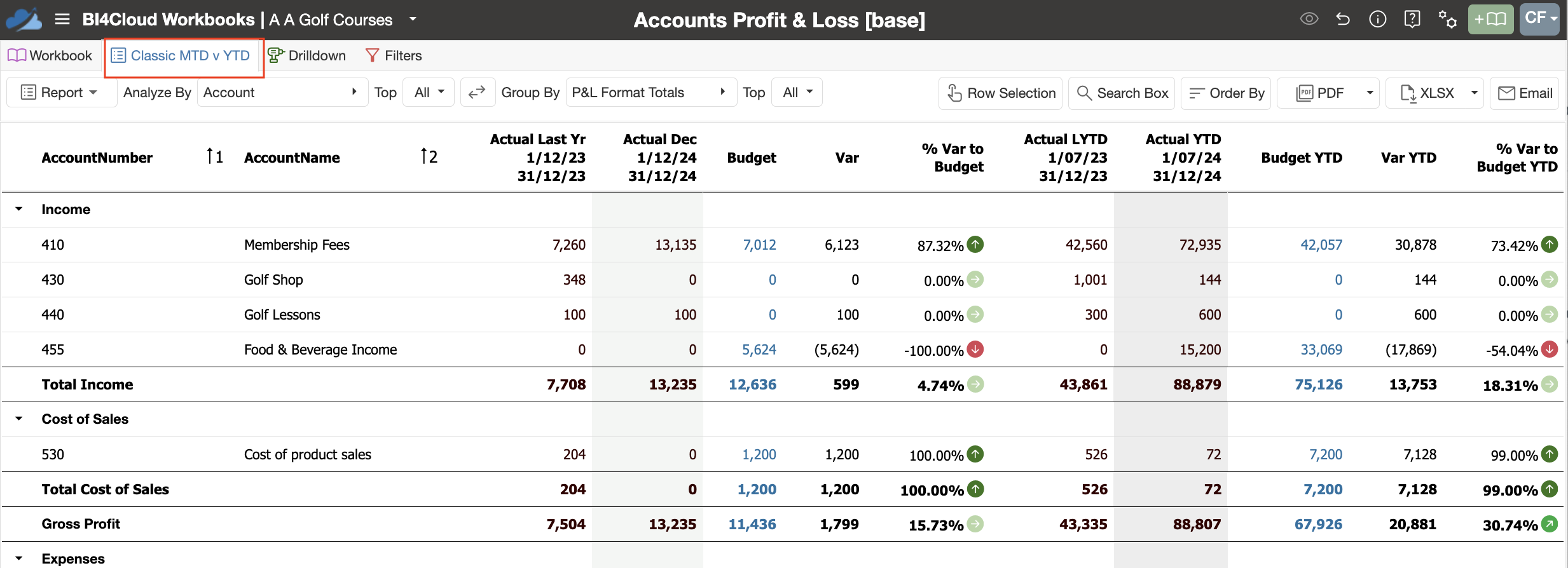The width and height of the screenshot is (1568, 568).
Task: Select account number 455
Action: coord(53,349)
